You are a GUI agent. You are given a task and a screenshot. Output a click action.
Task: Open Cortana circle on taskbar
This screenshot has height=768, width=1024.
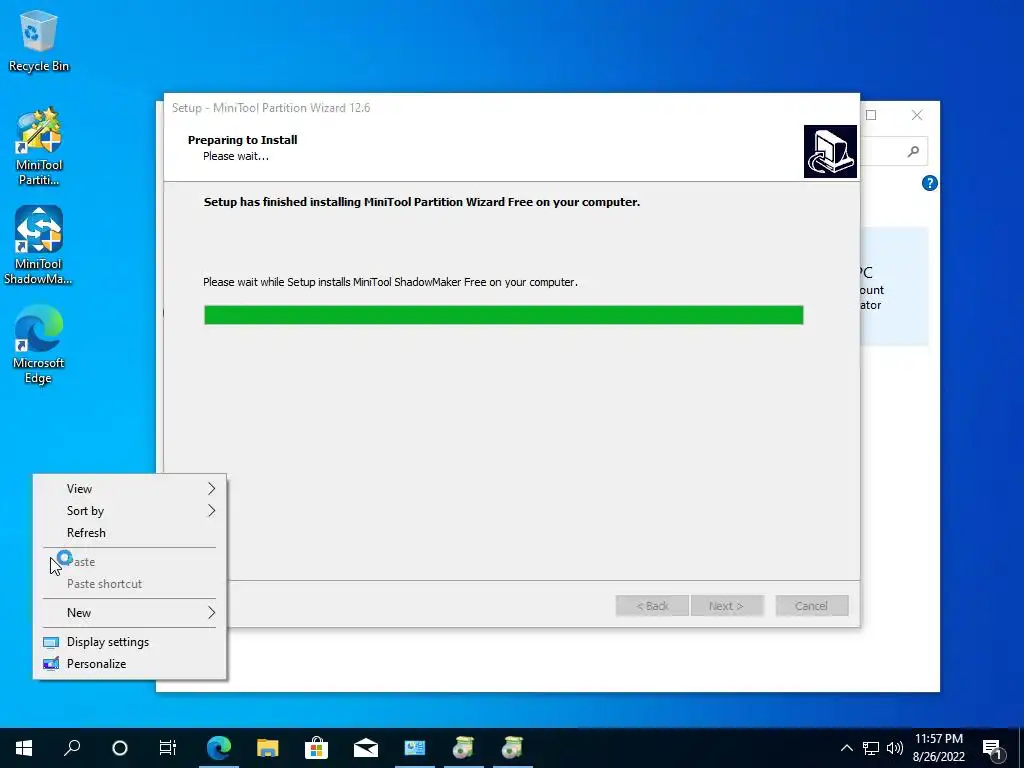pyautogui.click(x=120, y=748)
